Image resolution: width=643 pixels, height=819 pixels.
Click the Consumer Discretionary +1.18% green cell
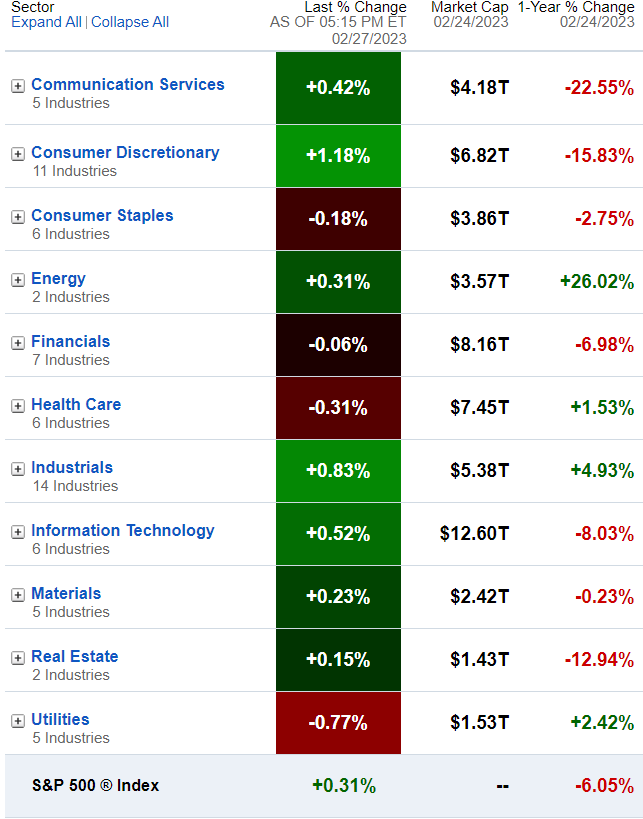338,156
